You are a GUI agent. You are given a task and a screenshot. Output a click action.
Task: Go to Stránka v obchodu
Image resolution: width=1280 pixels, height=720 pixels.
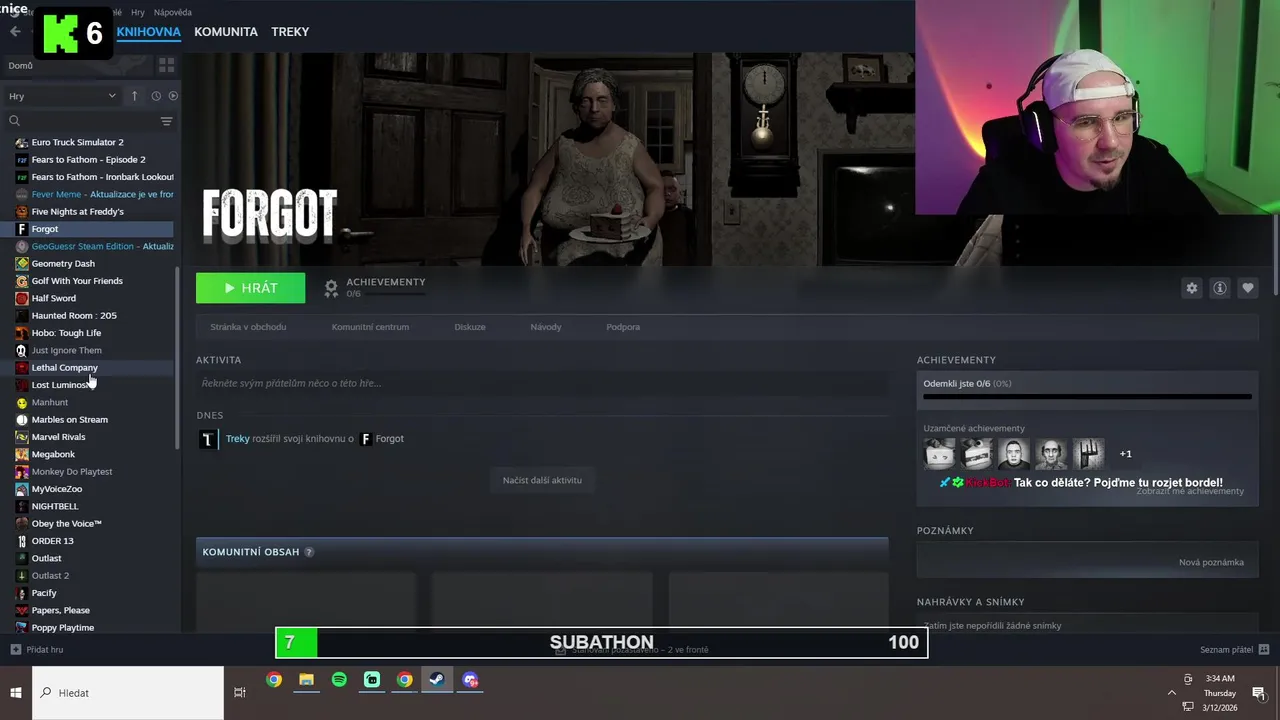click(x=248, y=327)
